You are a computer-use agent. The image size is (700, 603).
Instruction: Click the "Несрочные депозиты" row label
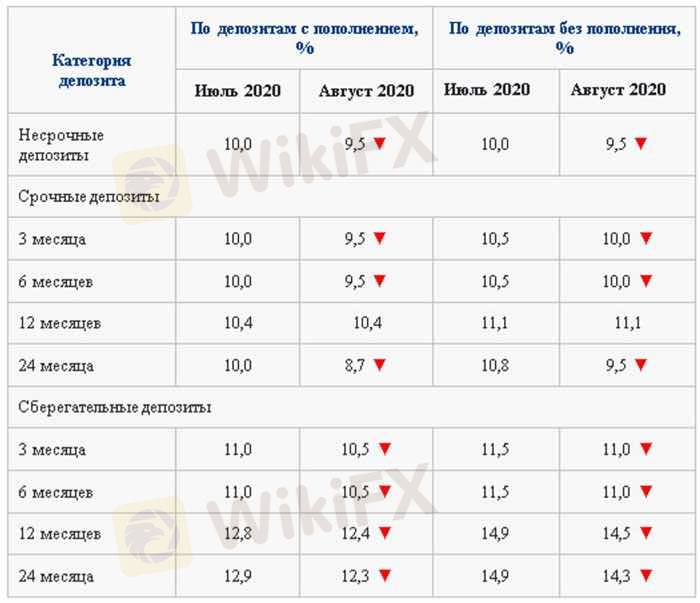(62, 144)
